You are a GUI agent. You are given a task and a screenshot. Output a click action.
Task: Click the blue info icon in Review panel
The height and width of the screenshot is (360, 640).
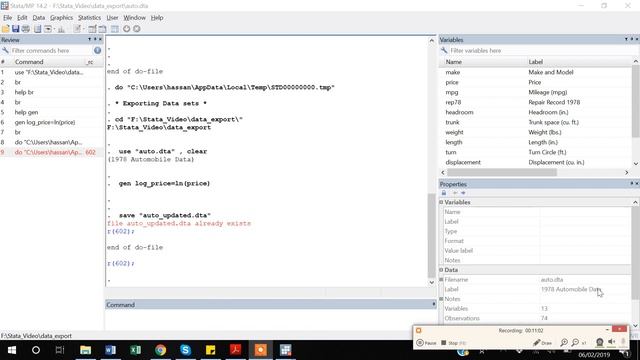pyautogui.click(x=98, y=50)
